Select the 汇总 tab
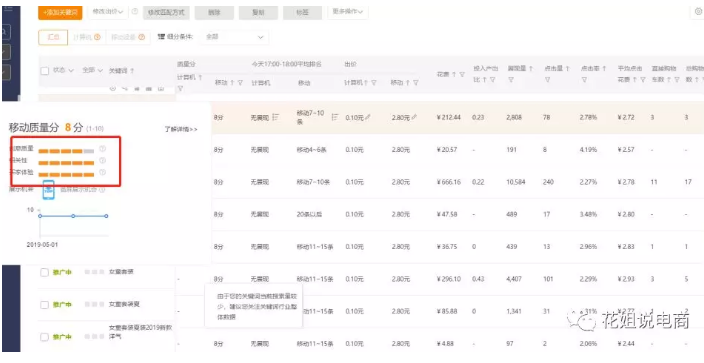The image size is (704, 363). point(53,37)
